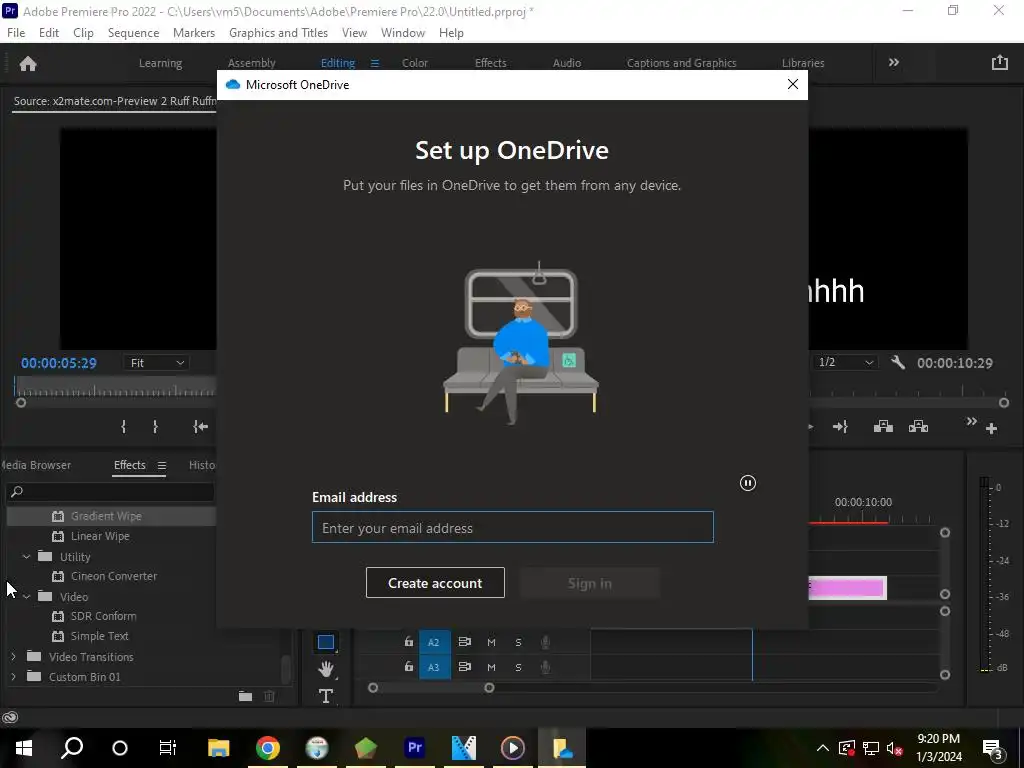Open Editing workspace menu icon

[375, 63]
